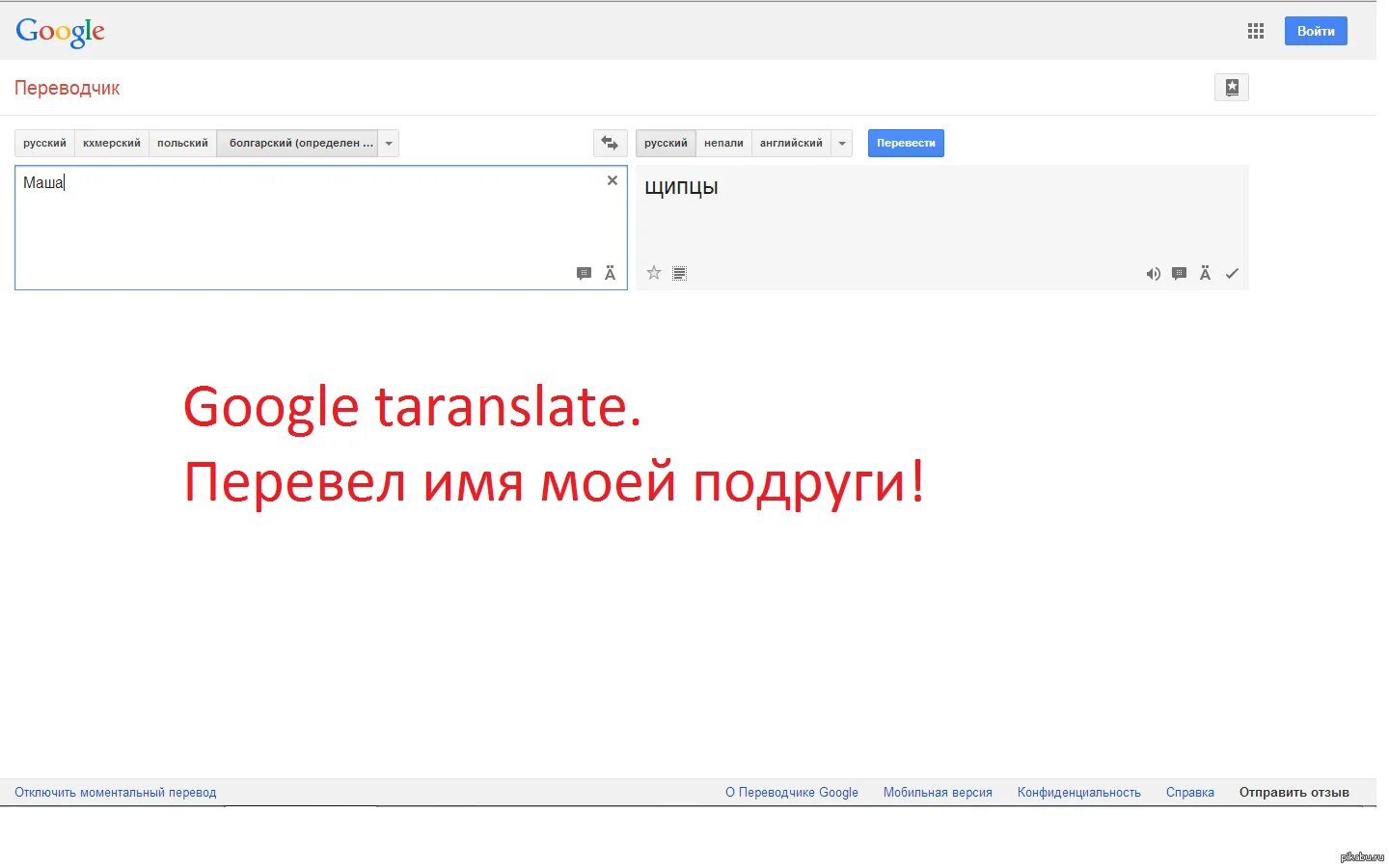Image resolution: width=1389 pixels, height=868 pixels.
Task: Open the phrasebook star icon button
Action: click(1232, 87)
